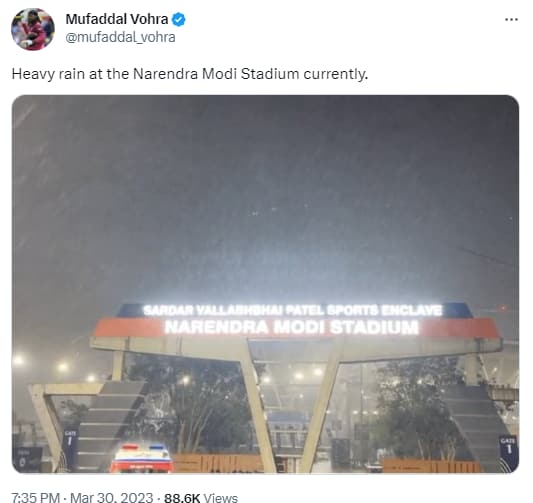The height and width of the screenshot is (503, 533).
Task: Open the @mufaddal_vohra handle link
Action: coord(120,37)
